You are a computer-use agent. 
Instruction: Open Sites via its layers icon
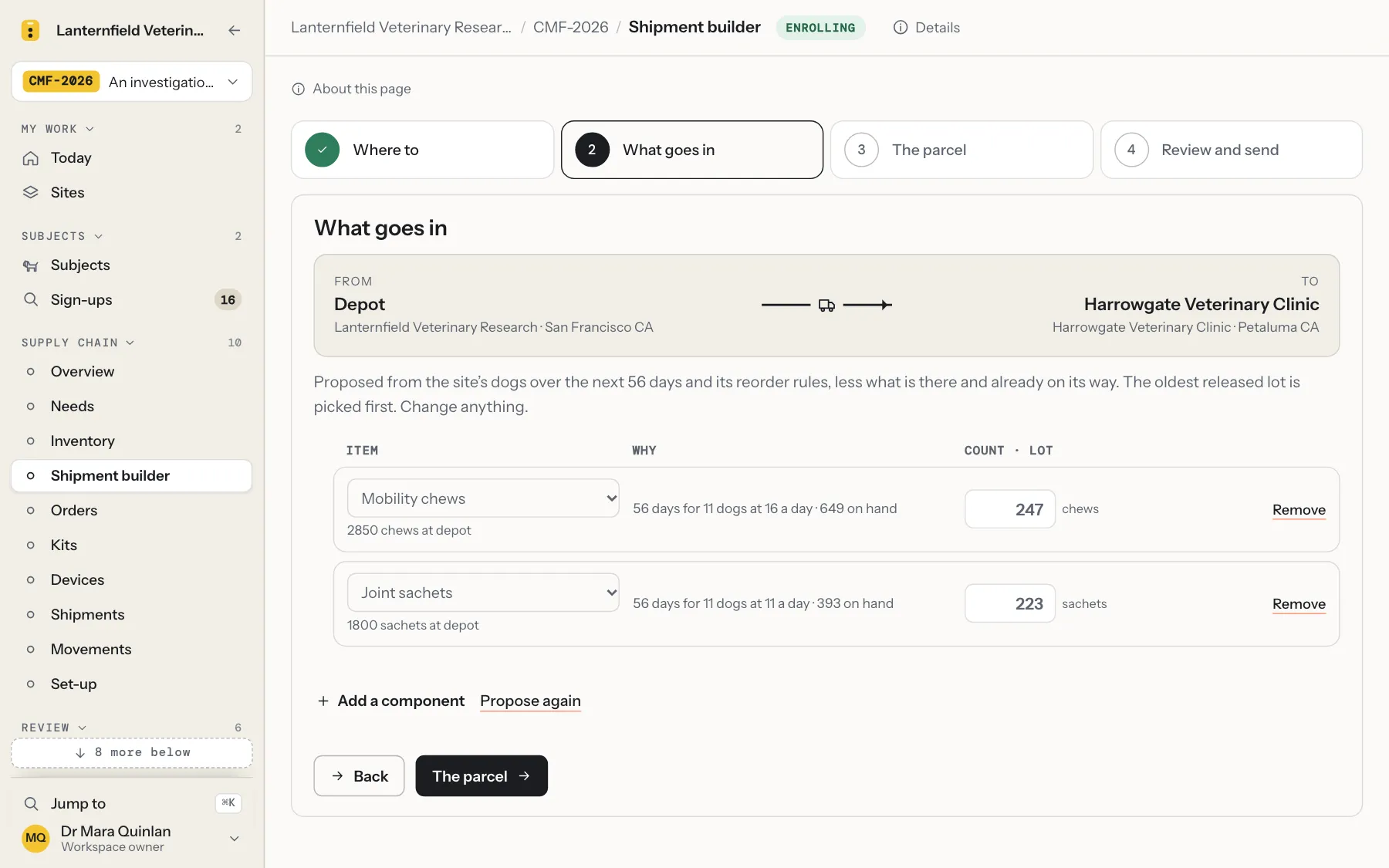pyautogui.click(x=31, y=192)
